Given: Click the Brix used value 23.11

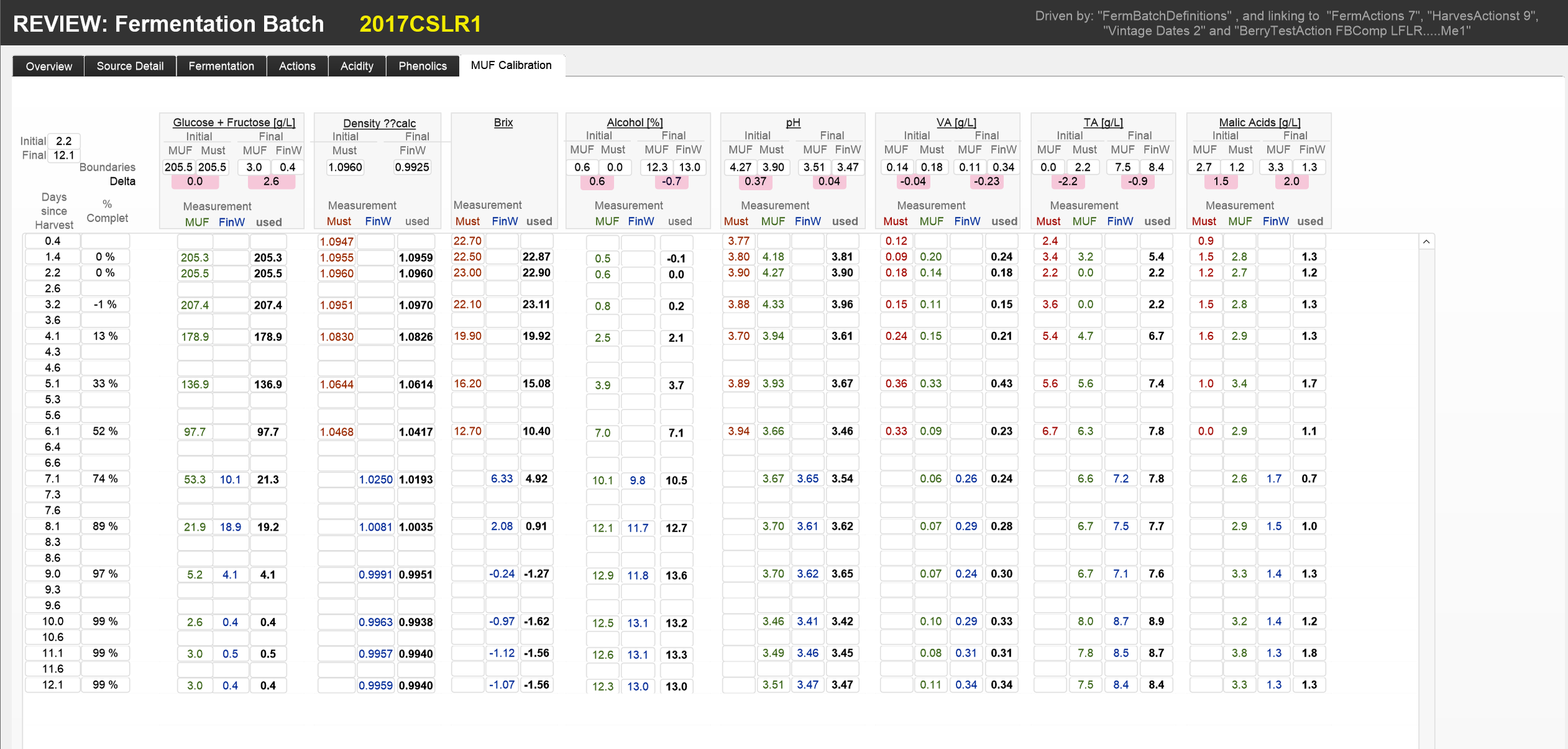Looking at the screenshot, I should pos(536,304).
